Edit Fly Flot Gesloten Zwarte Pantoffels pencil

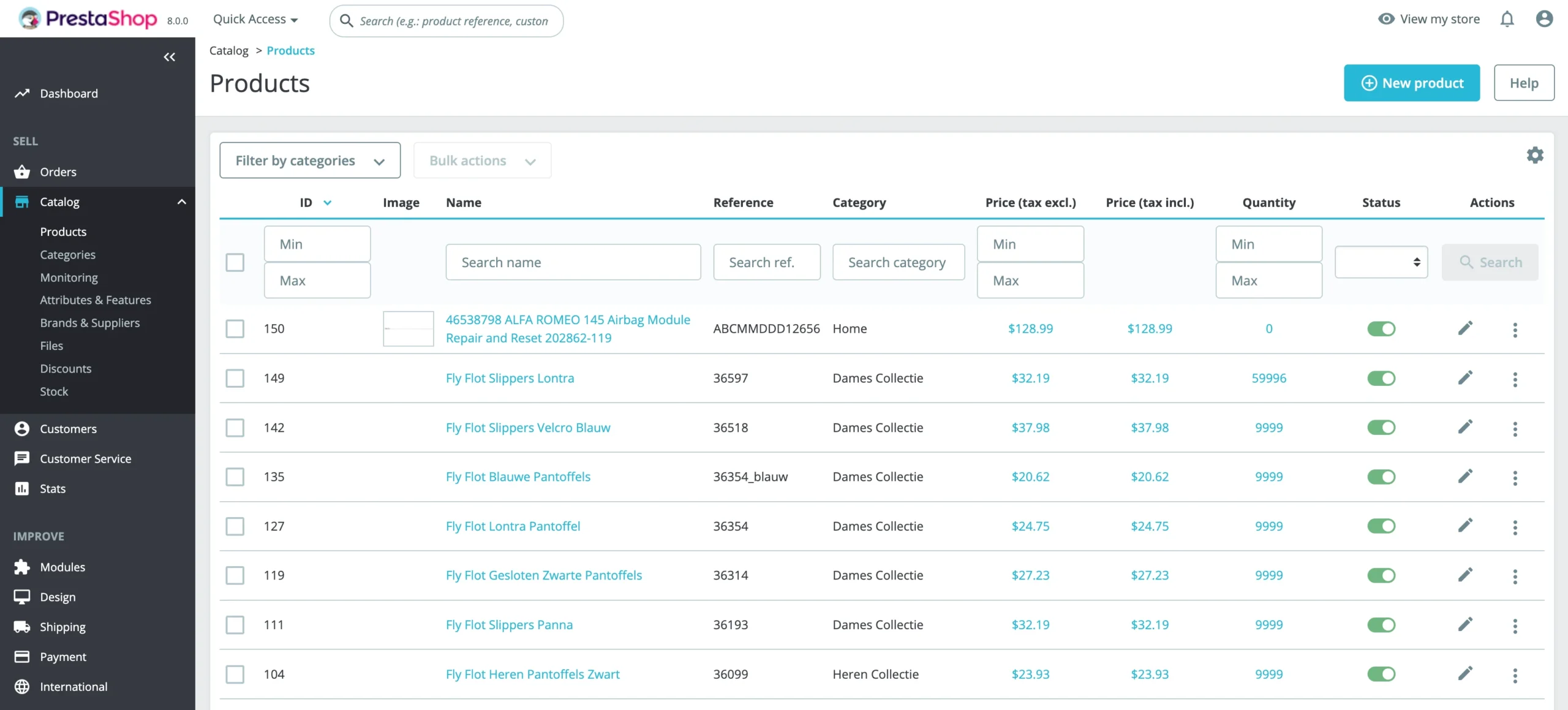point(1465,575)
